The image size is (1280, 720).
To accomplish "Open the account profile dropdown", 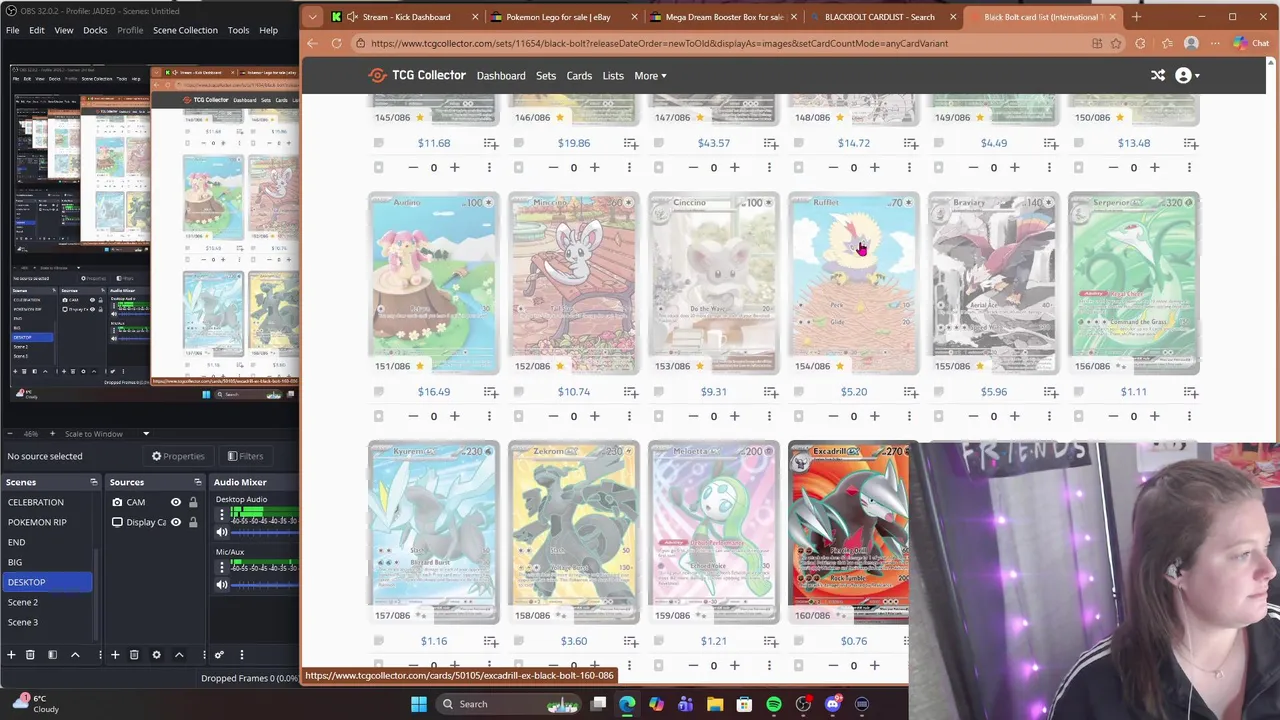I will tap(1186, 76).
